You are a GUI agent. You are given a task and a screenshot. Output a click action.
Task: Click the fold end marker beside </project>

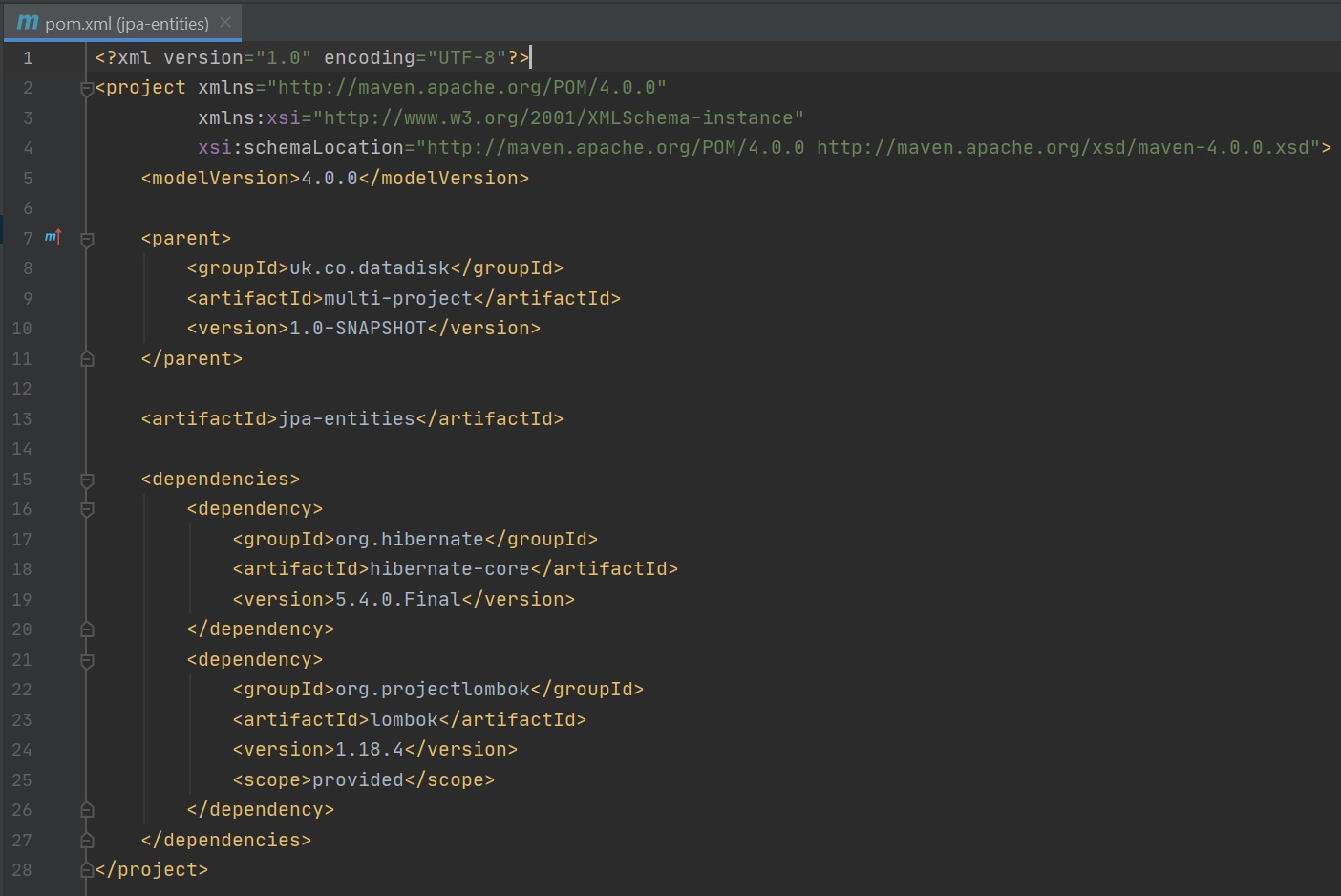pos(87,870)
